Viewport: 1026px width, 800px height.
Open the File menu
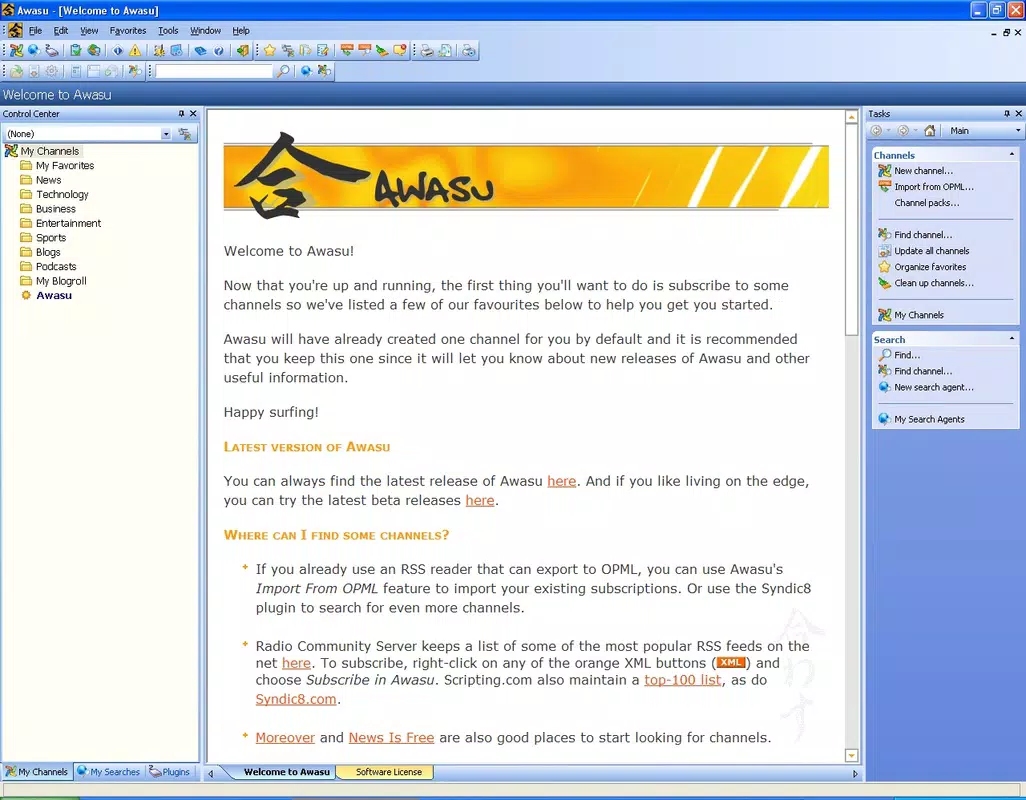[35, 30]
